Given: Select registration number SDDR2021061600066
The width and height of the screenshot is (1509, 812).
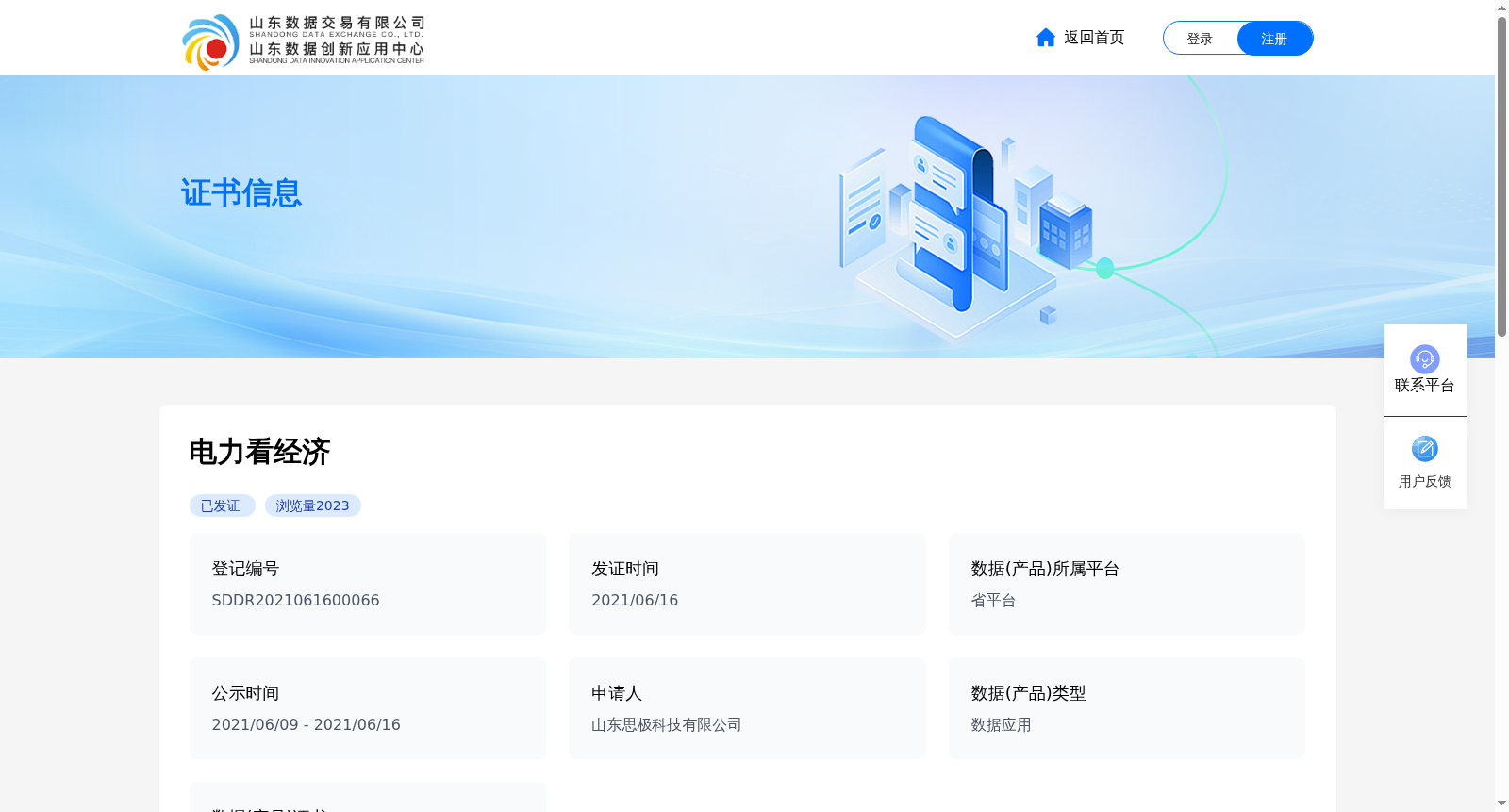Looking at the screenshot, I should coord(295,601).
